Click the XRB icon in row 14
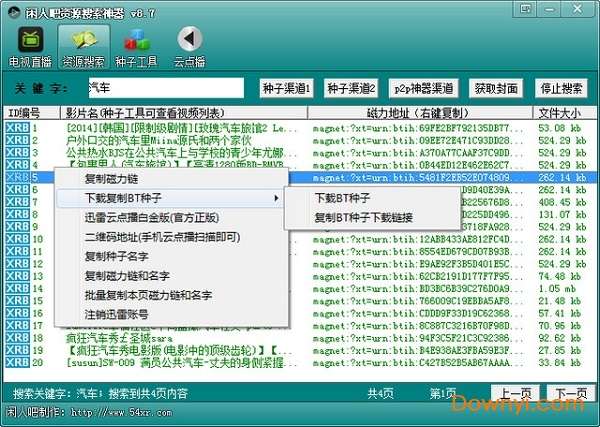The height and width of the screenshot is (427, 600). pyautogui.click(x=17, y=288)
